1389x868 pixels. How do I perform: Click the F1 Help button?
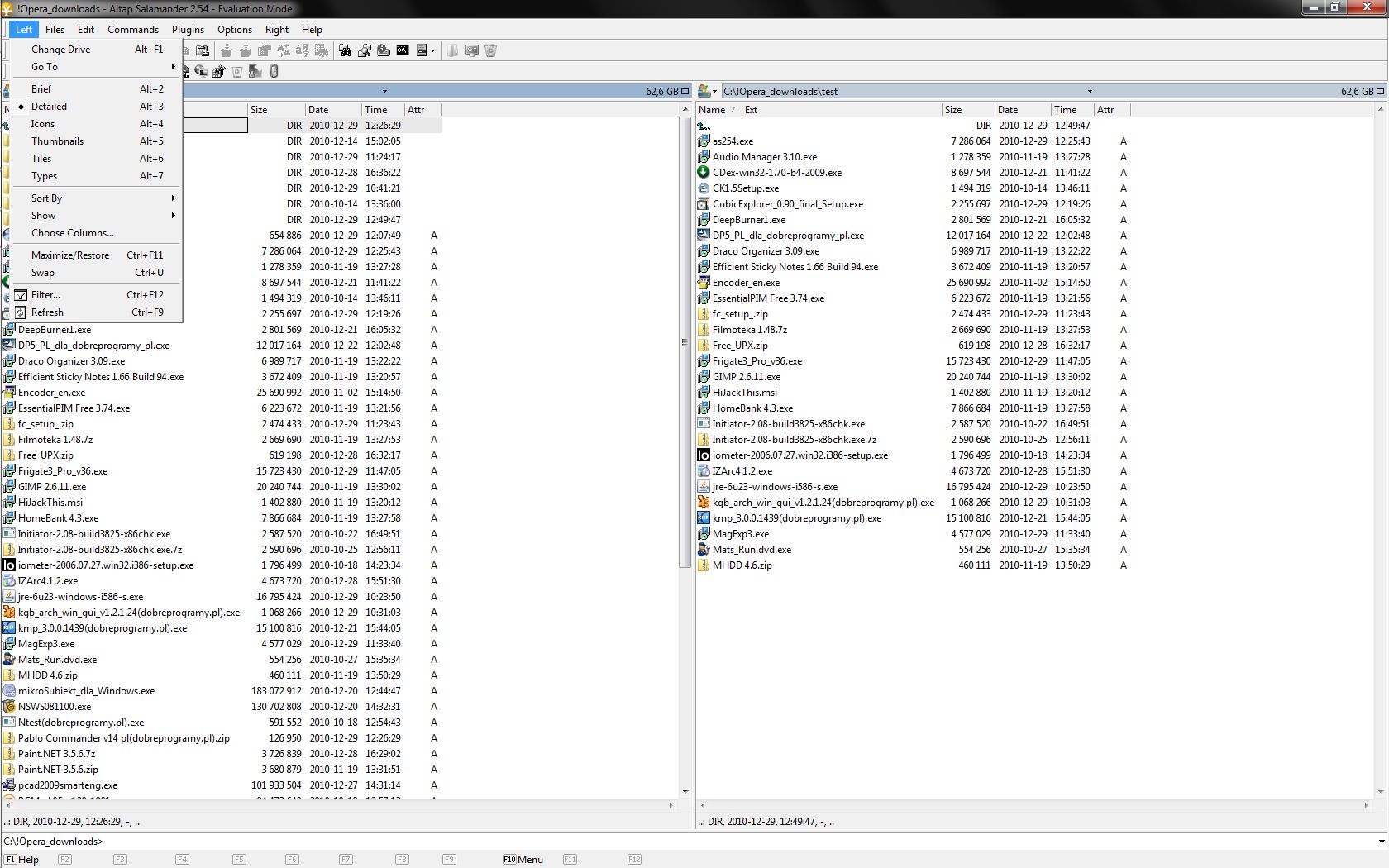tap(22, 859)
